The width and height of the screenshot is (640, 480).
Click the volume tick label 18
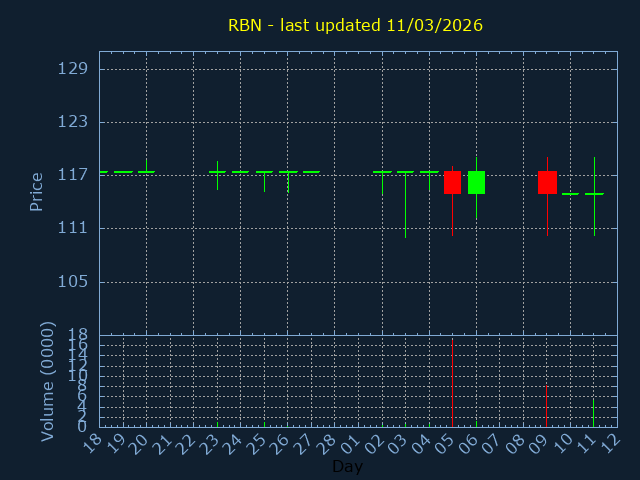78,334
